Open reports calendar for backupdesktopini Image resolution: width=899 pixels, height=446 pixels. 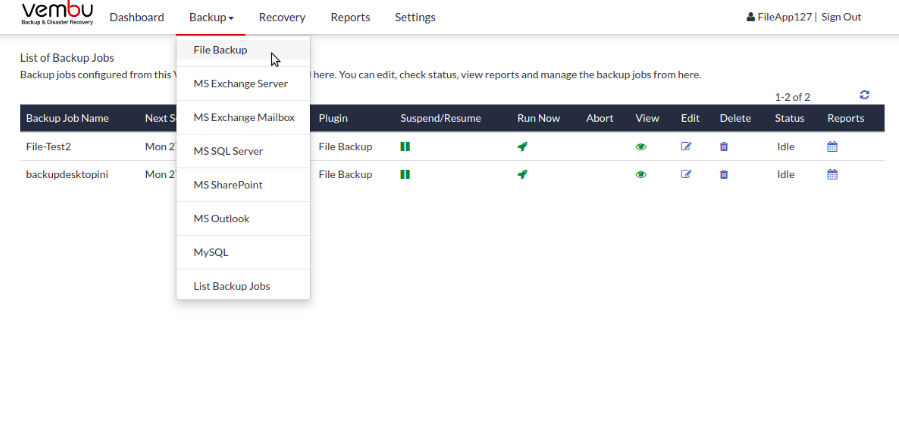point(832,174)
